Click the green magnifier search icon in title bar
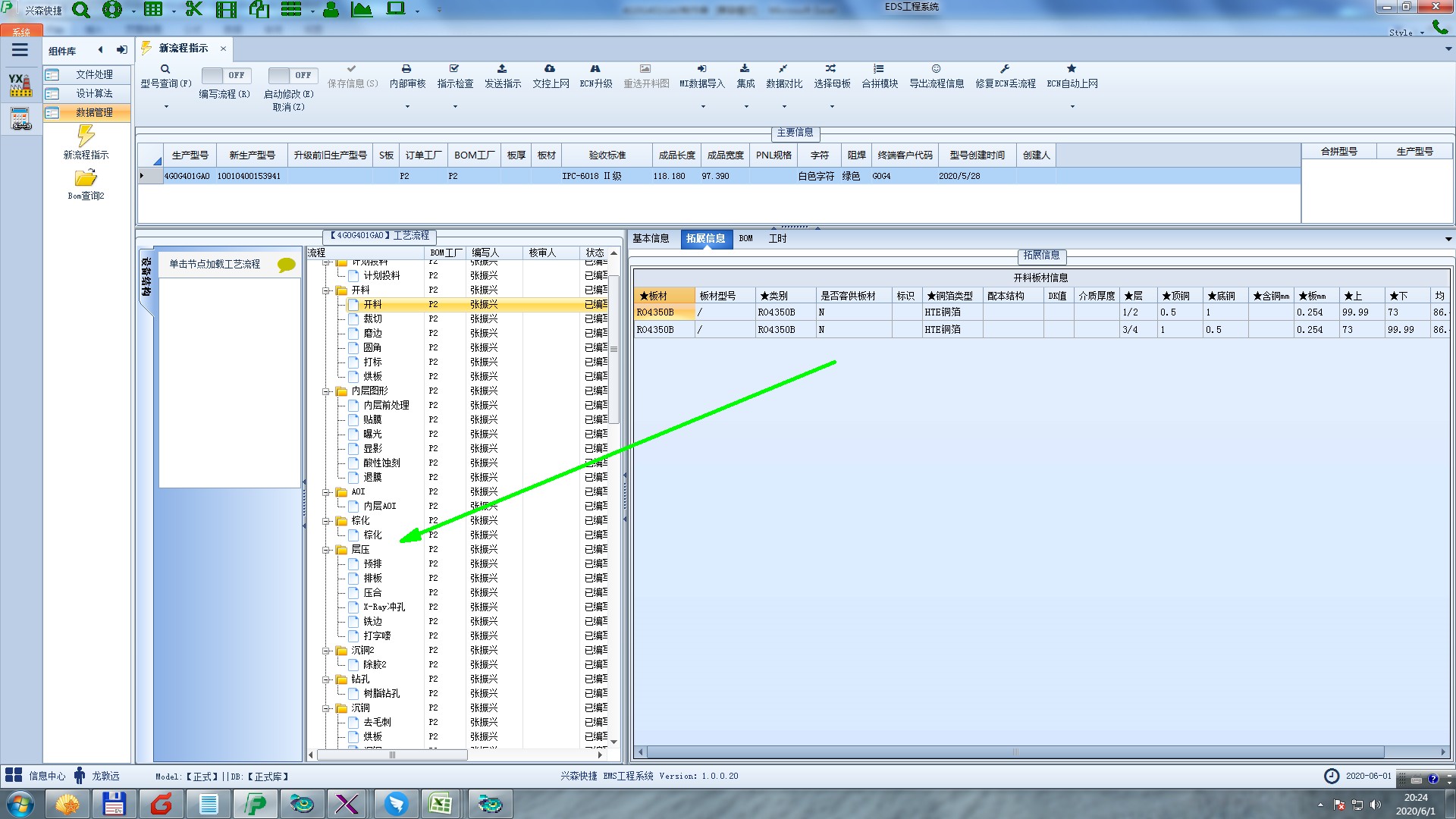This screenshot has height=819, width=1456. pos(80,10)
